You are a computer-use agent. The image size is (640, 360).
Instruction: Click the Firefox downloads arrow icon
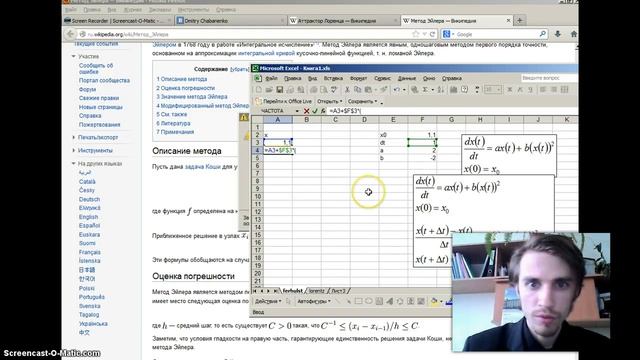click(558, 34)
